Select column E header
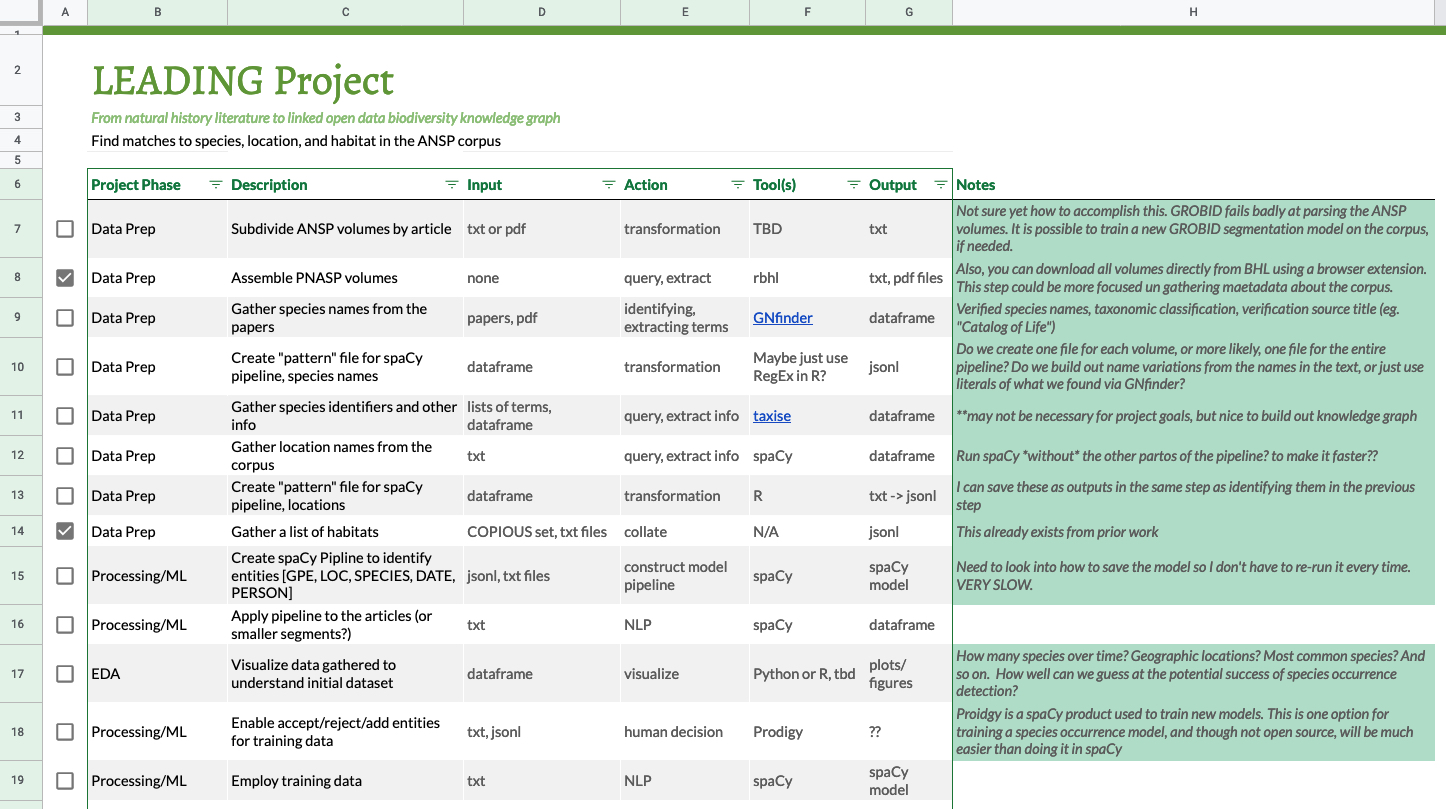The width and height of the screenshot is (1446, 809). click(x=685, y=12)
